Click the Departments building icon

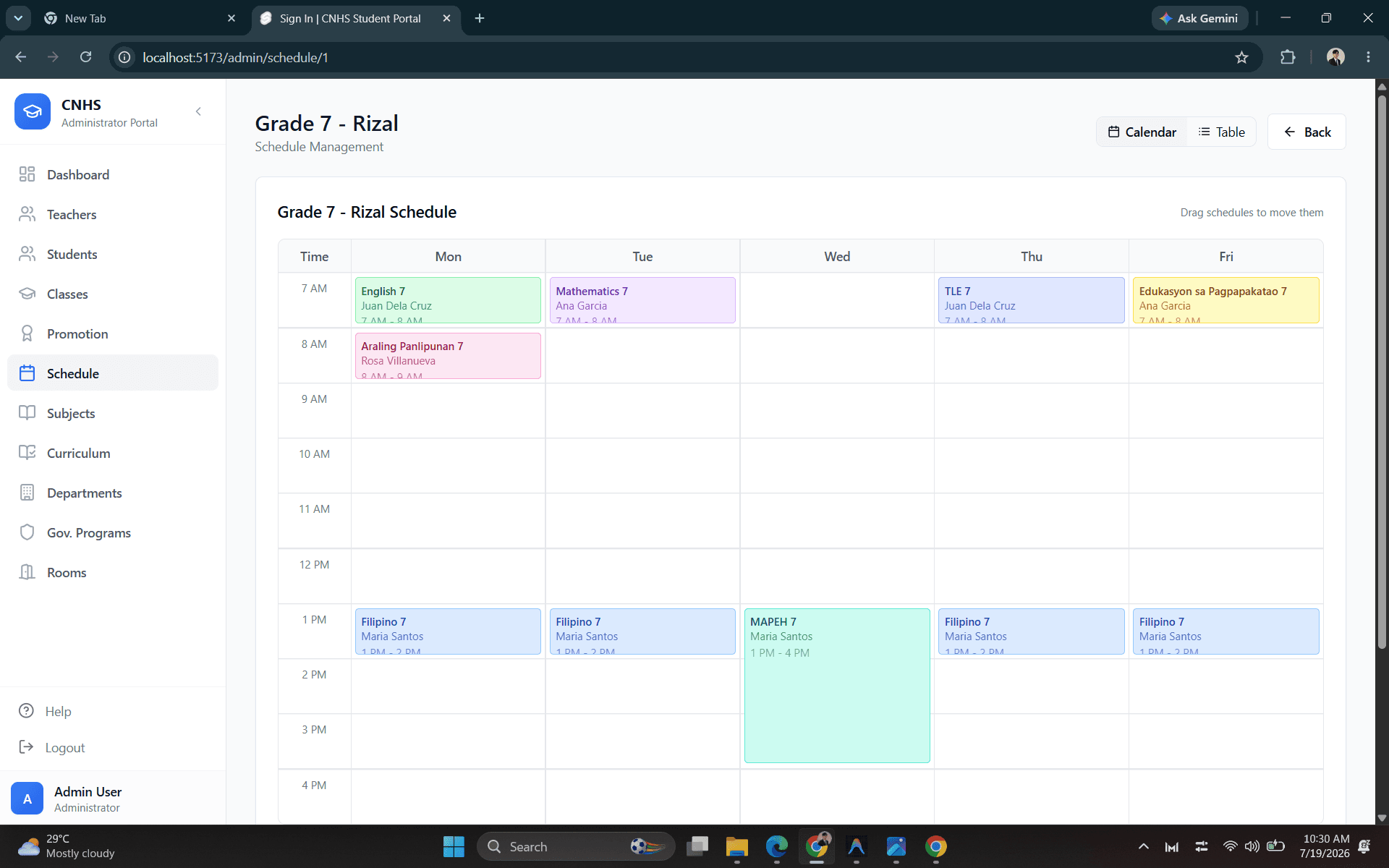click(27, 493)
